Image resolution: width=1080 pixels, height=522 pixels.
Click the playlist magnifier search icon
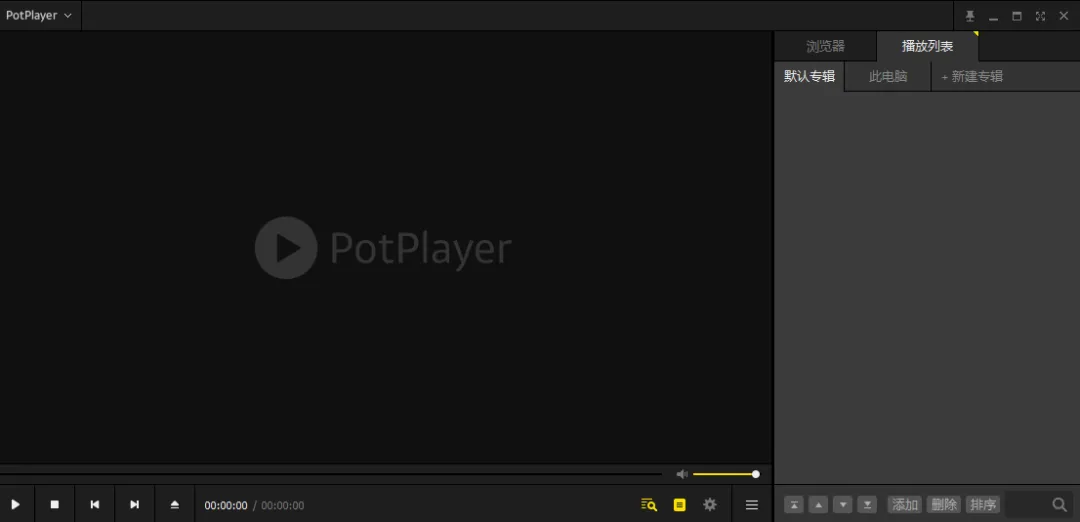coord(1060,505)
